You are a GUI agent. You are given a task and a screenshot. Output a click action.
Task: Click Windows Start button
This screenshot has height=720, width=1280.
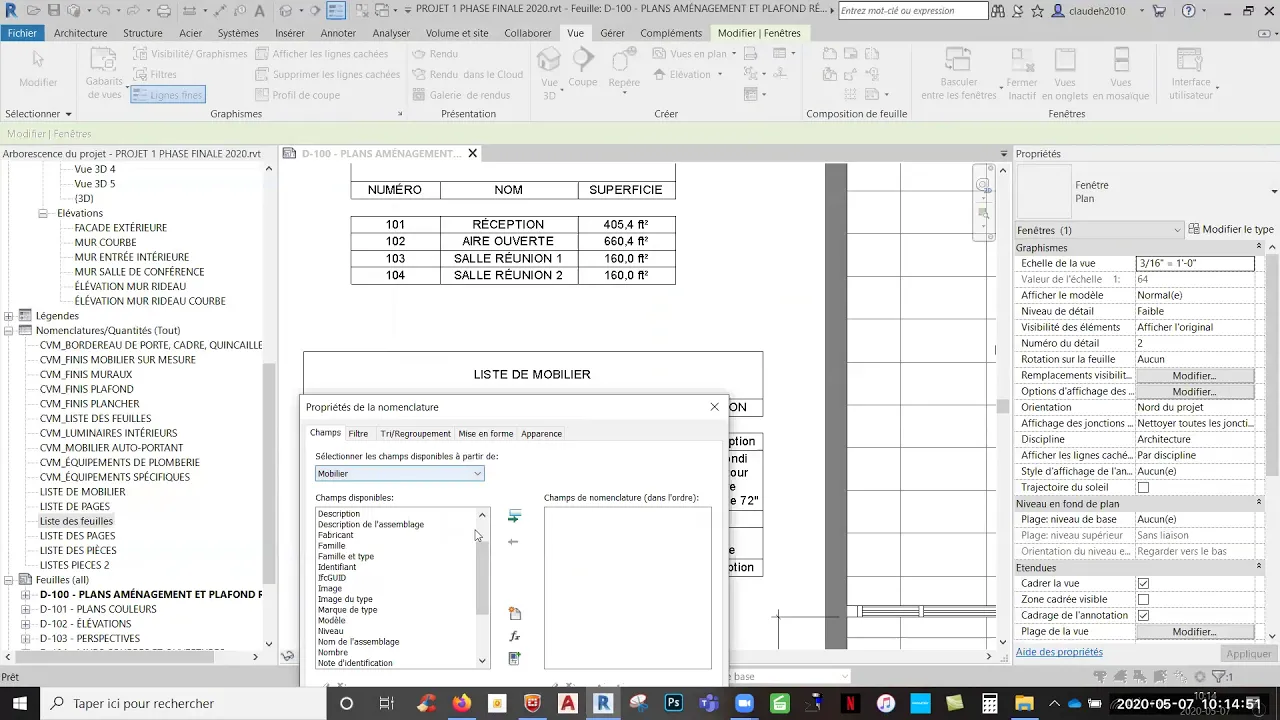pos(20,703)
